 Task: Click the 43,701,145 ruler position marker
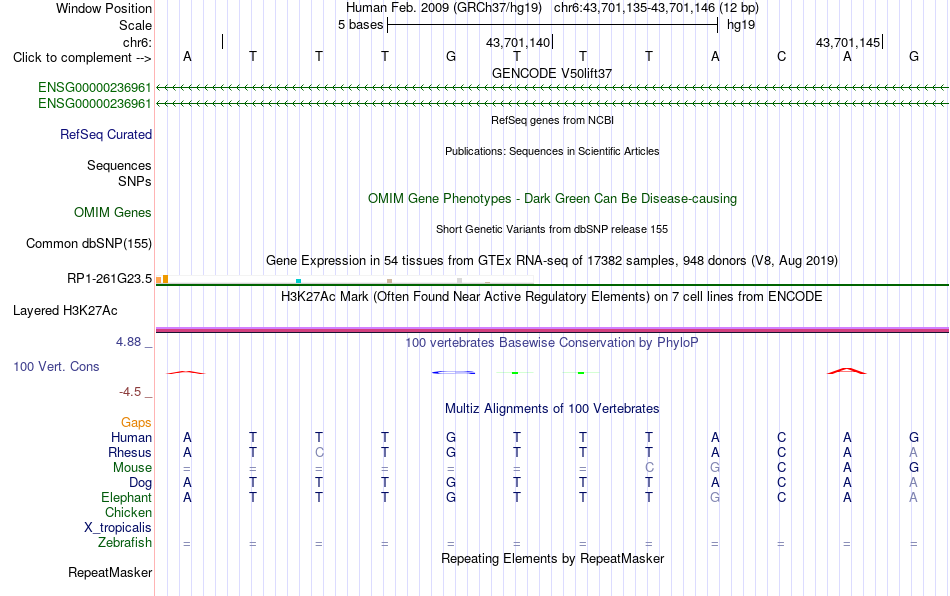[x=848, y=42]
